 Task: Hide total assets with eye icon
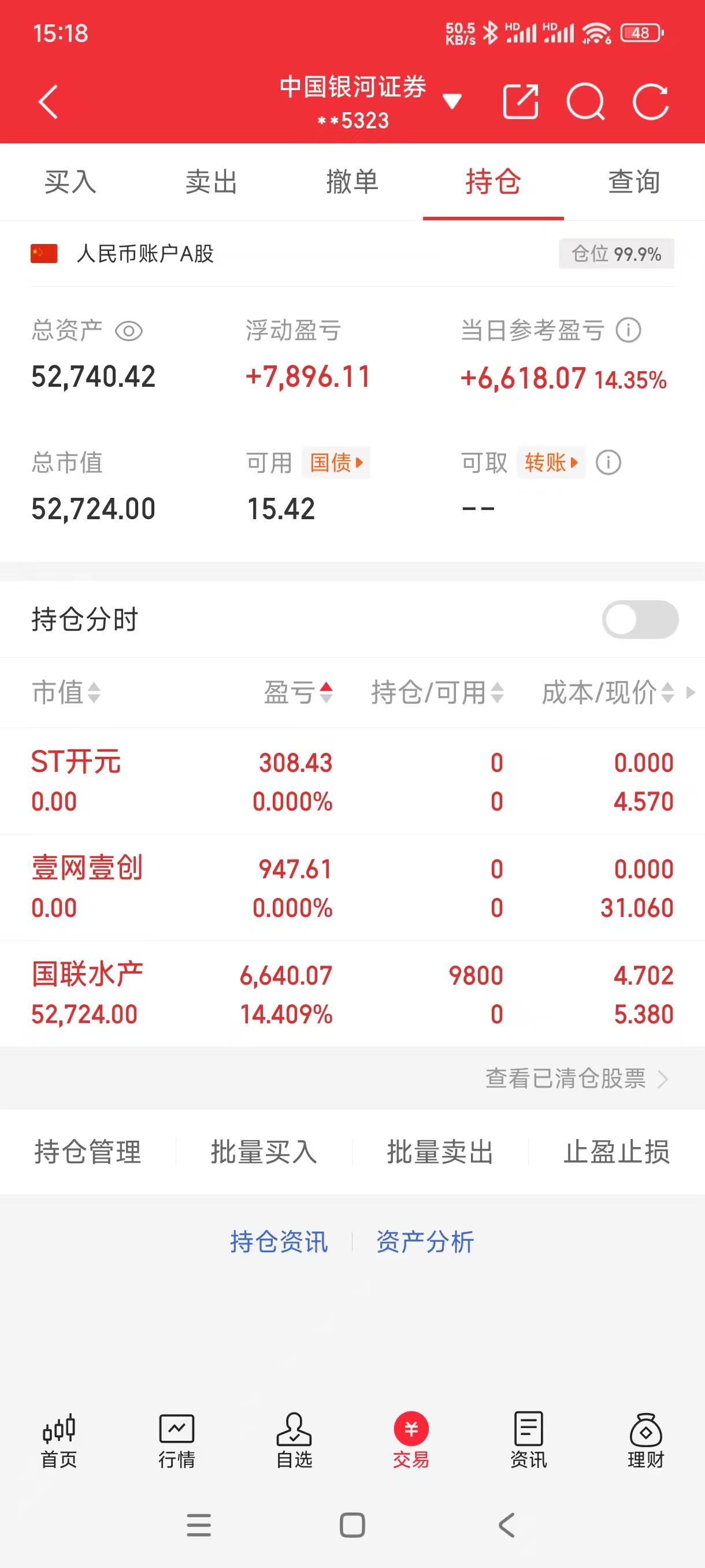[129, 331]
